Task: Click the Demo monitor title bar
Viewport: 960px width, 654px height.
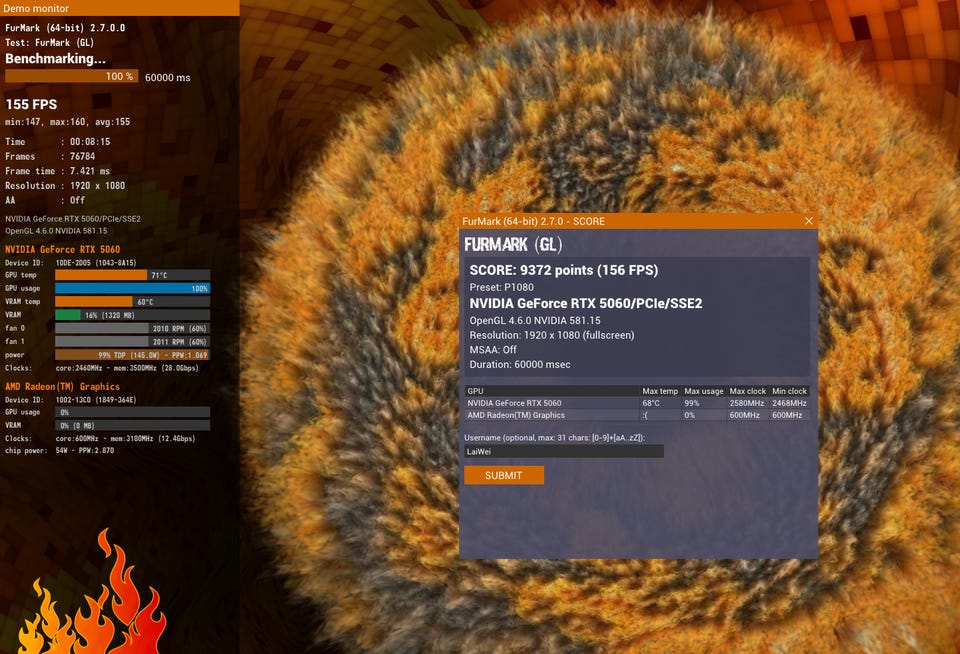Action: (119, 8)
